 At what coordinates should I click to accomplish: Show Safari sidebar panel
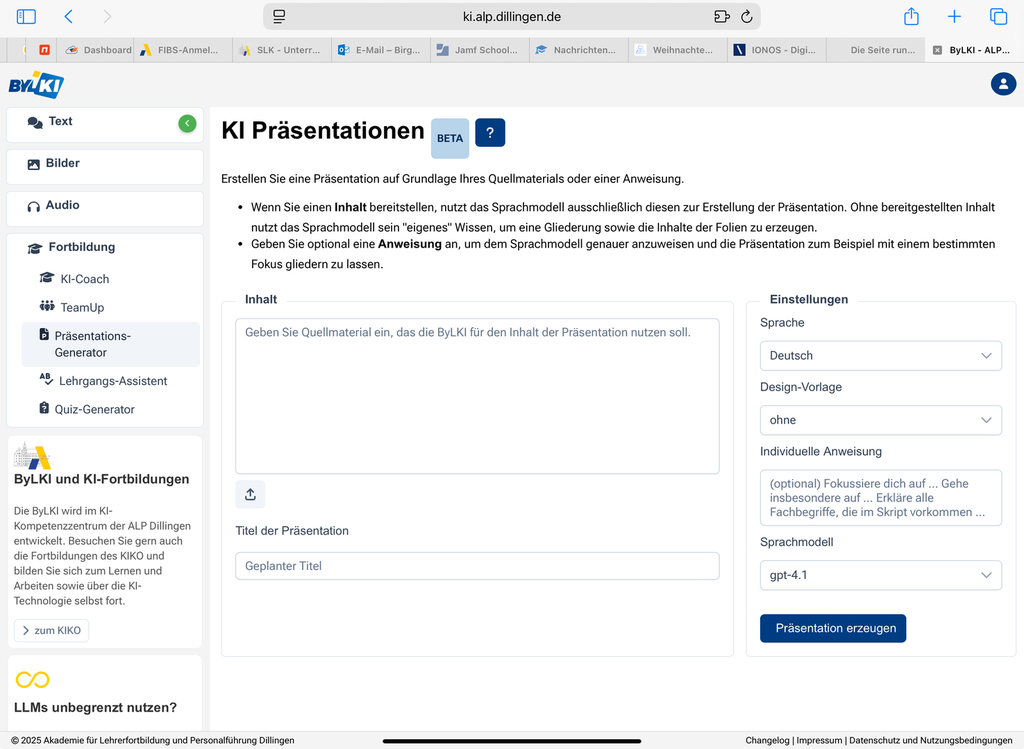pos(26,17)
